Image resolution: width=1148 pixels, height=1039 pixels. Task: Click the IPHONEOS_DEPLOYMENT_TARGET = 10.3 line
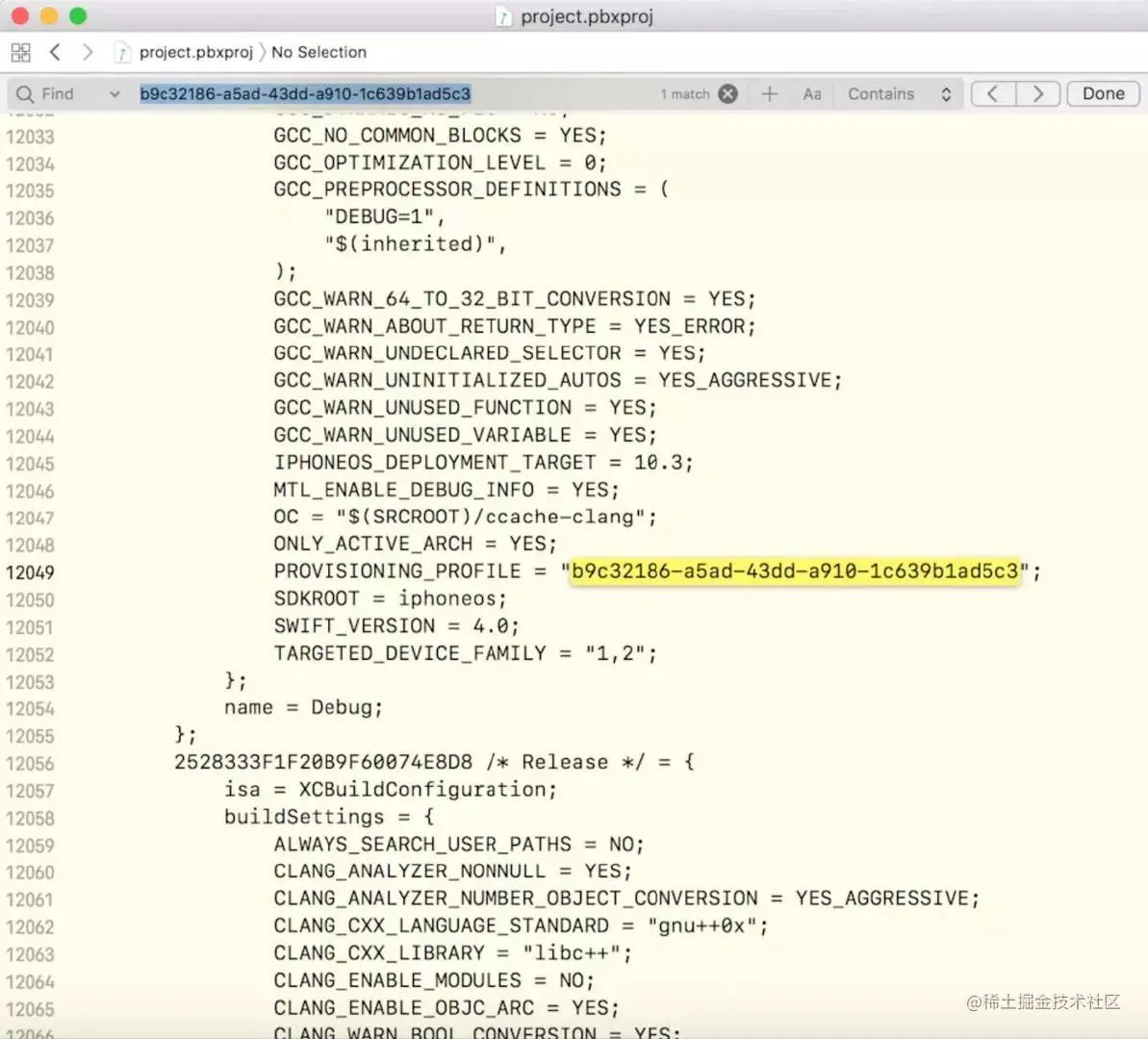point(483,463)
